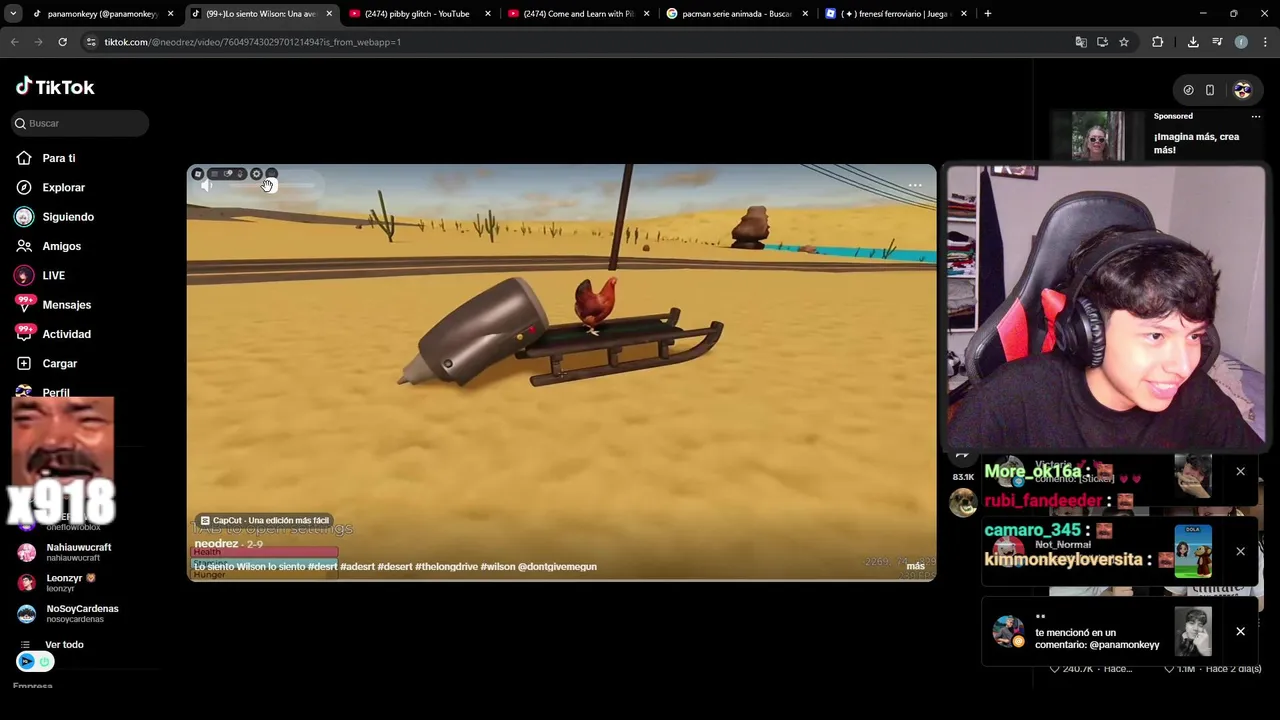
Task: Dismiss the Victaria comment notification
Action: [1240, 471]
